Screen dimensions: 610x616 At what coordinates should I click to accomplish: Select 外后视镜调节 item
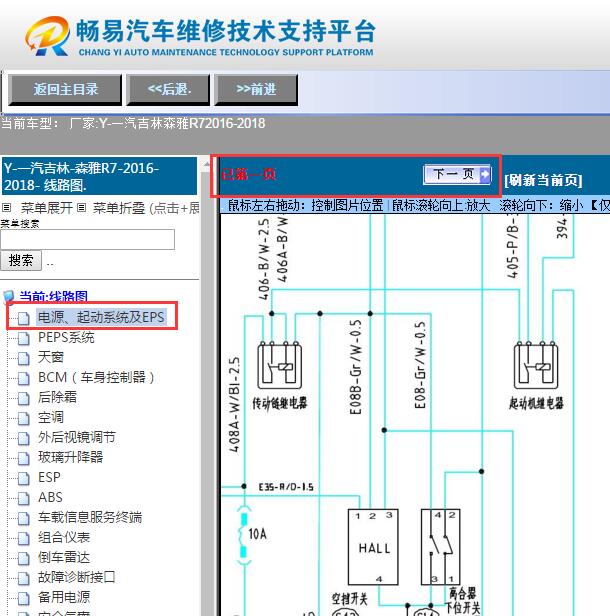pyautogui.click(x=77, y=437)
